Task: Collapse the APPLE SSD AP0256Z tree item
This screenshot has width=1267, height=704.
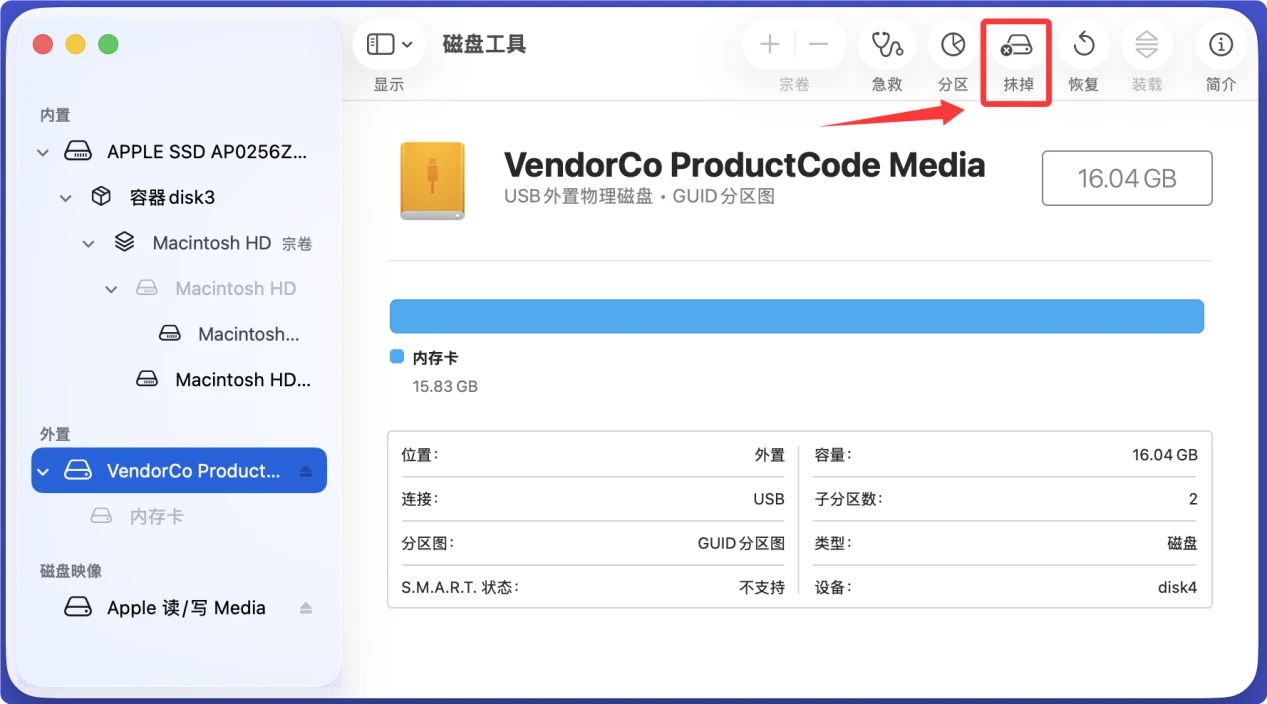Action: click(x=42, y=151)
